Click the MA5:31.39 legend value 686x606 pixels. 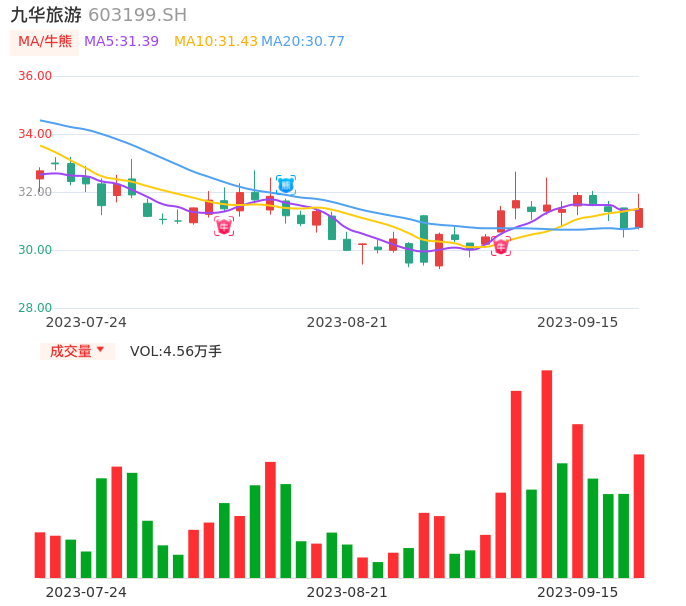pyautogui.click(x=121, y=42)
